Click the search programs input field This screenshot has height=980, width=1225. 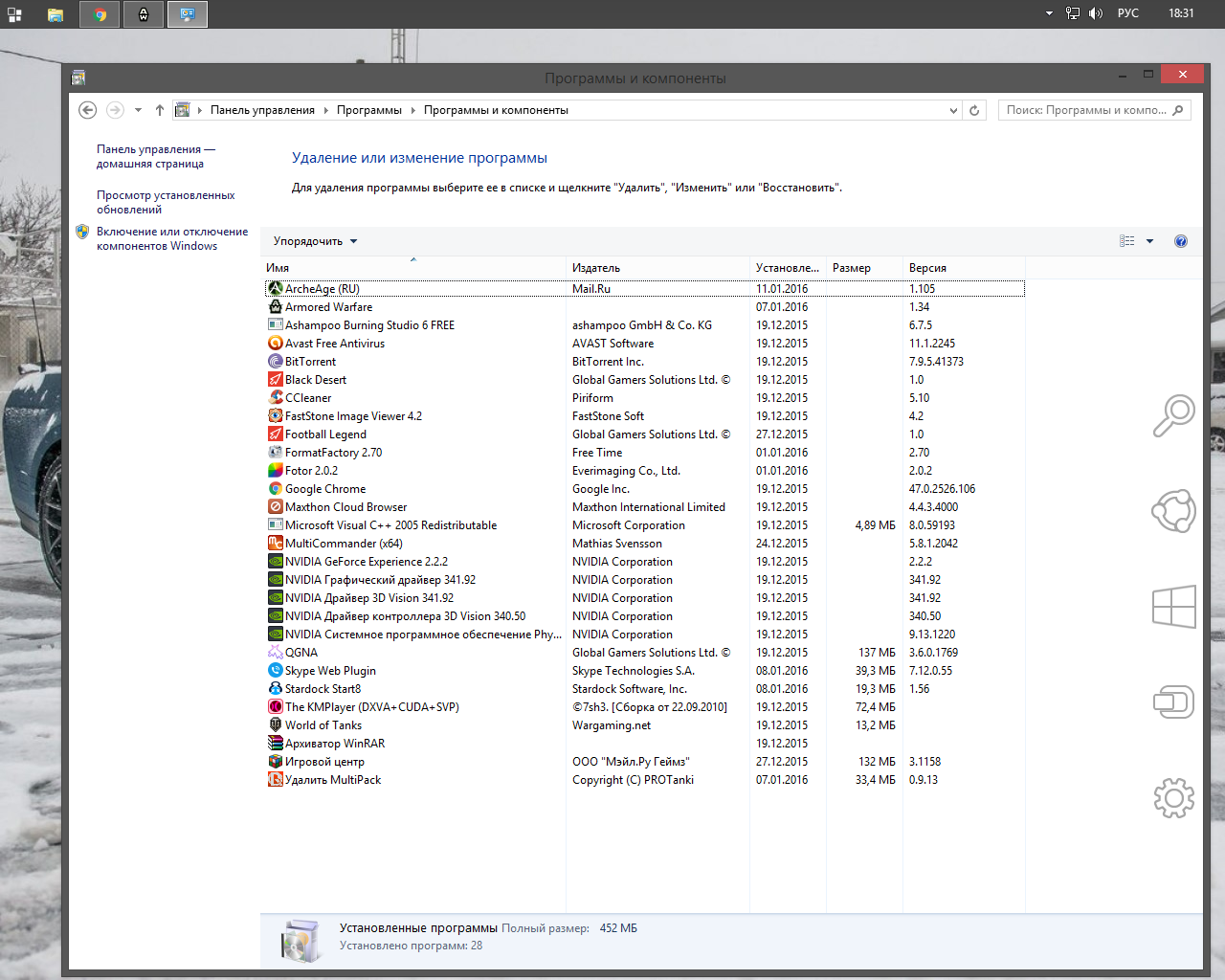click(1086, 110)
